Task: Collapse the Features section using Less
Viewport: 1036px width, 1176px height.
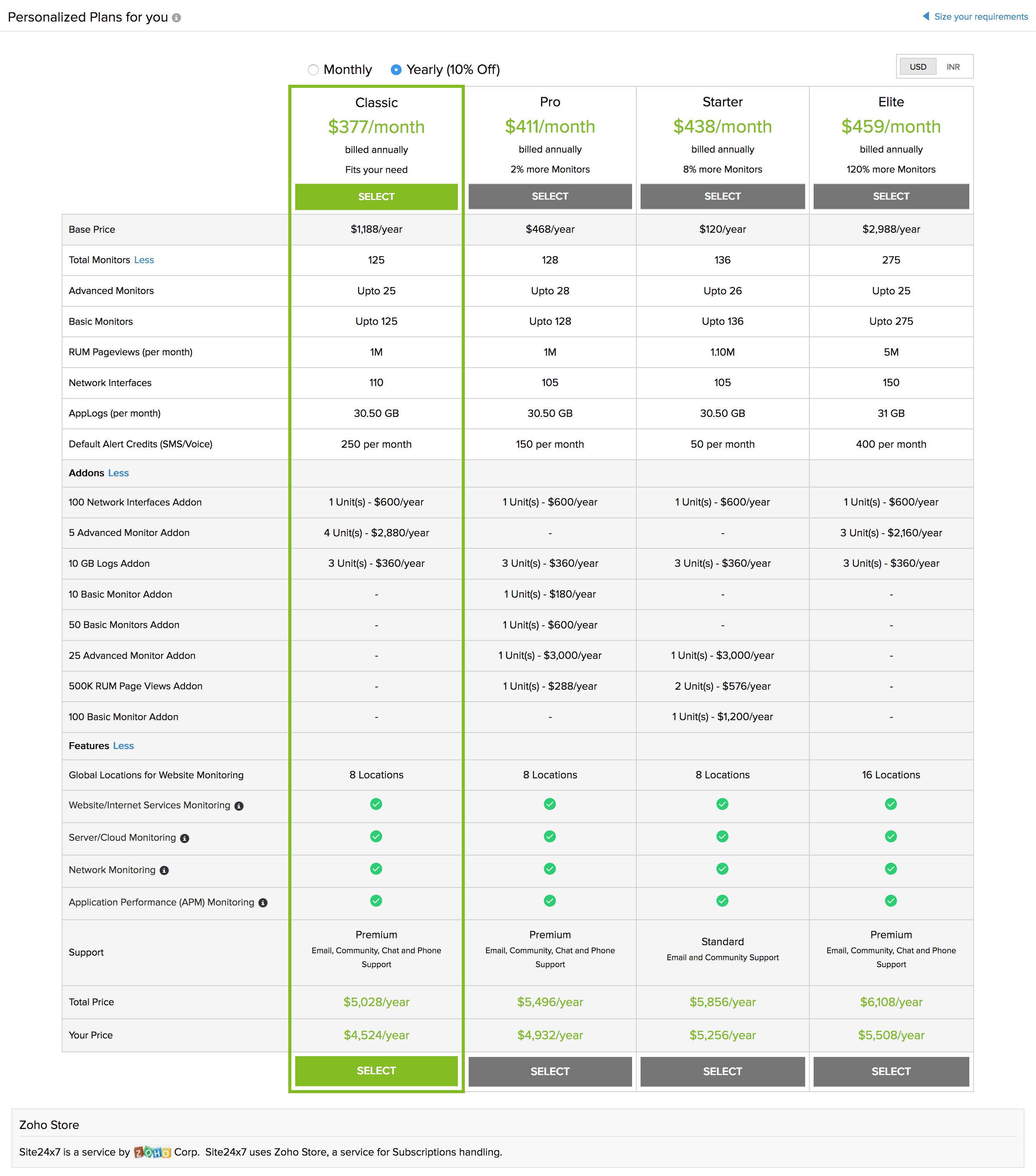Action: [123, 746]
